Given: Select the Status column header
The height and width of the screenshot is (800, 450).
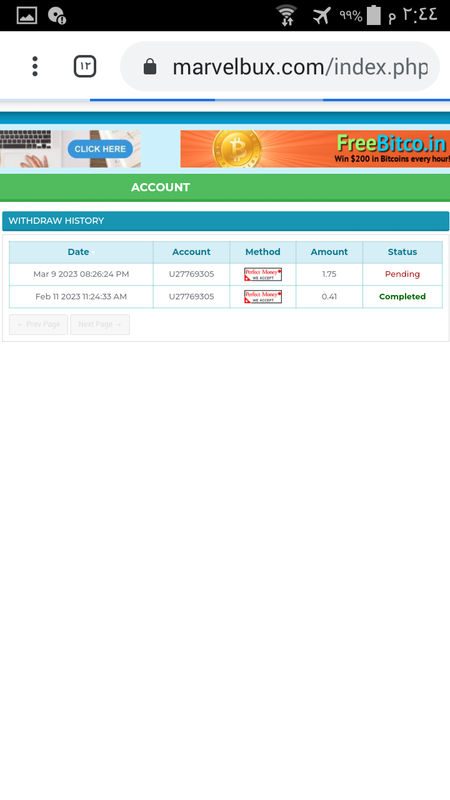Looking at the screenshot, I should [402, 252].
